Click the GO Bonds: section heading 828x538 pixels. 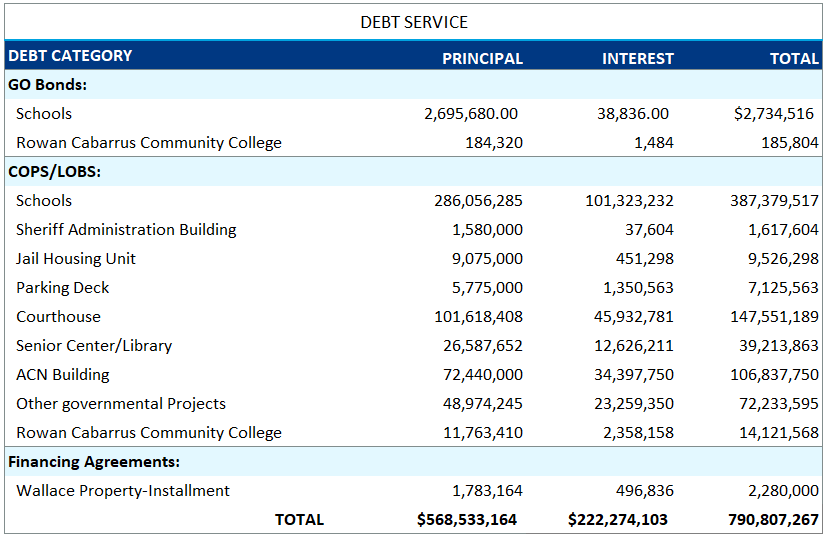tap(48, 84)
